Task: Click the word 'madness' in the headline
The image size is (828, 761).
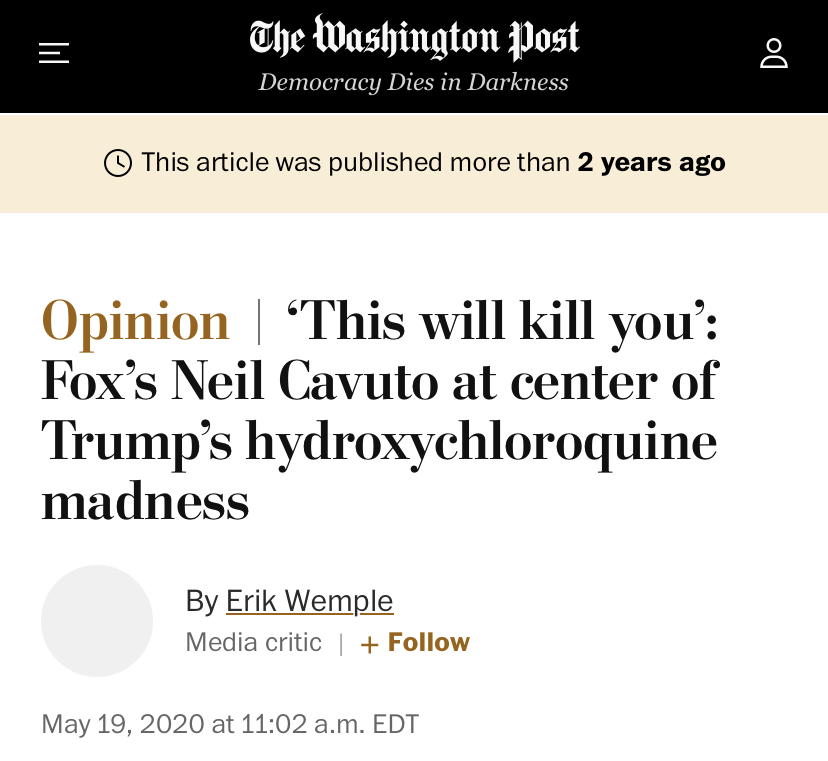Action: (x=145, y=502)
